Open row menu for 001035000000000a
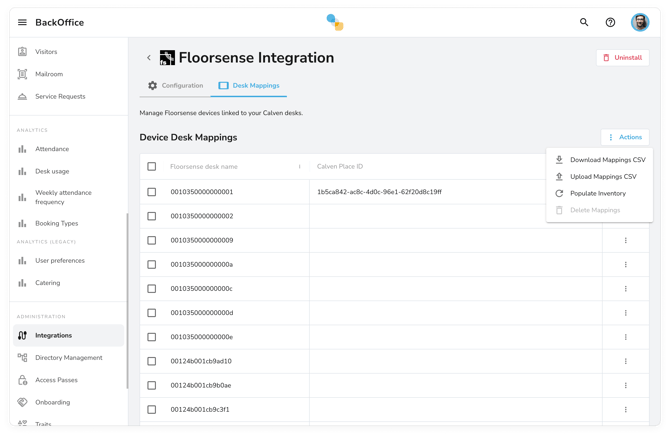Viewport: 670px width, 437px height. tap(626, 264)
